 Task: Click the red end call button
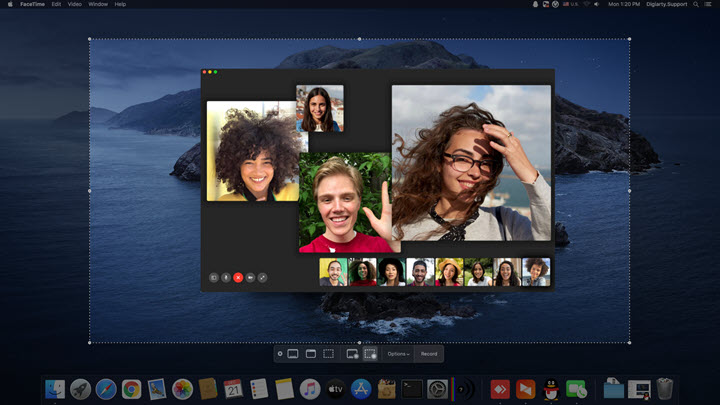coord(238,277)
